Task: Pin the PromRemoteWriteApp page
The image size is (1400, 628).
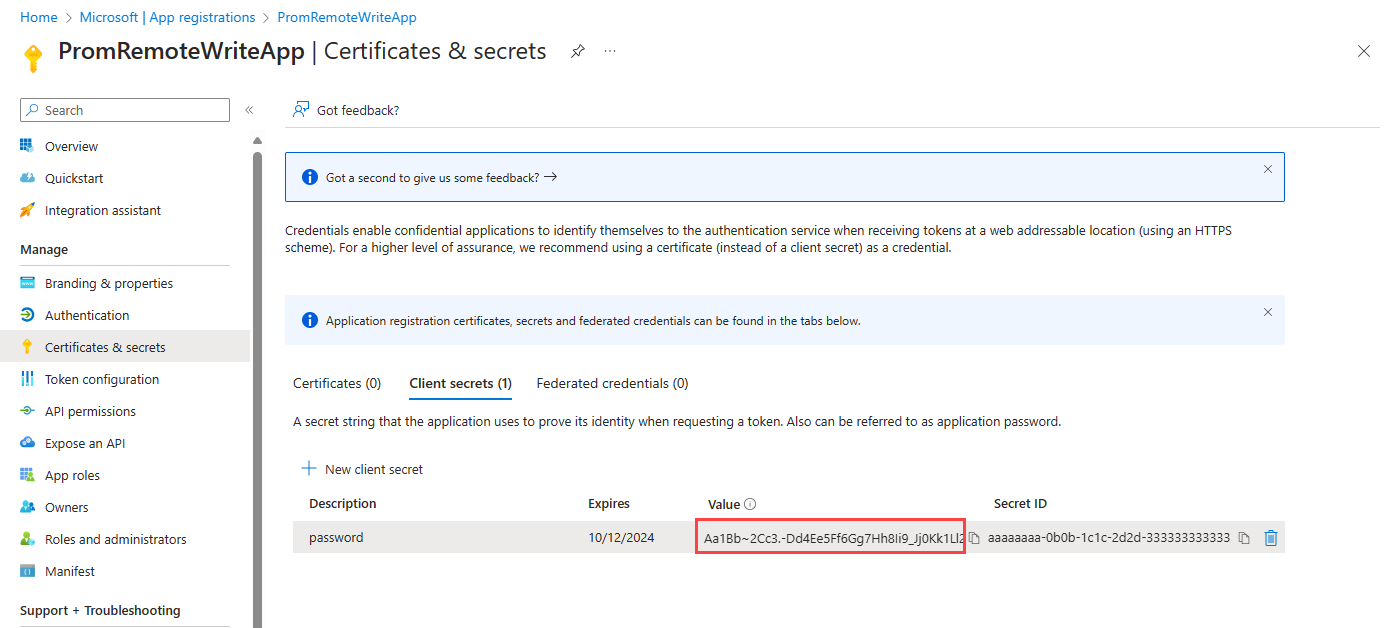Action: 578,51
